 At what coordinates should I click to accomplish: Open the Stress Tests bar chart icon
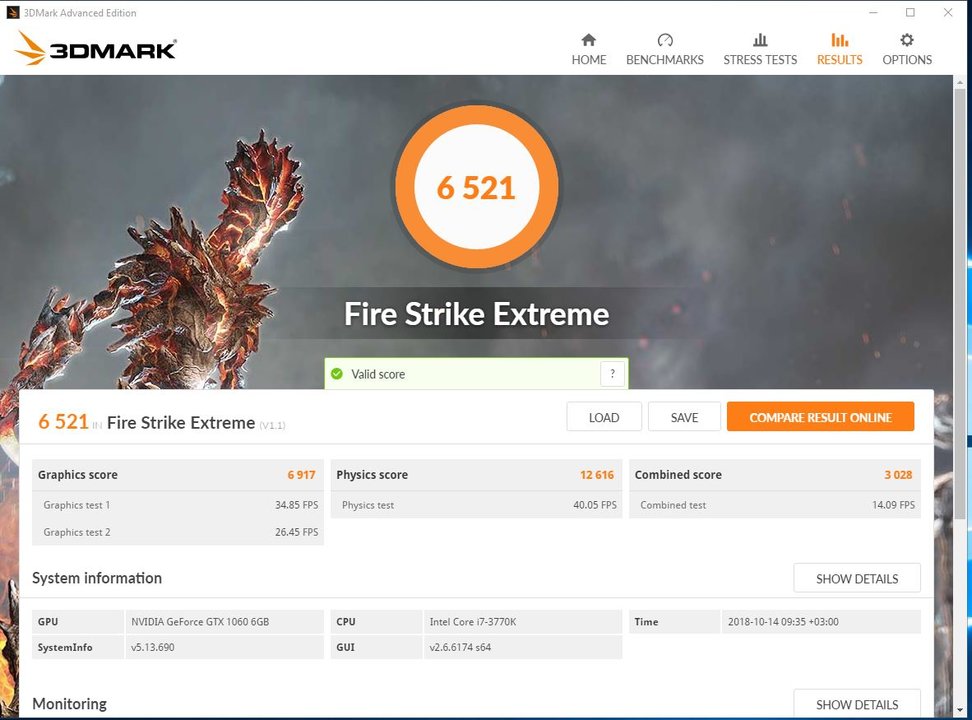tap(760, 40)
